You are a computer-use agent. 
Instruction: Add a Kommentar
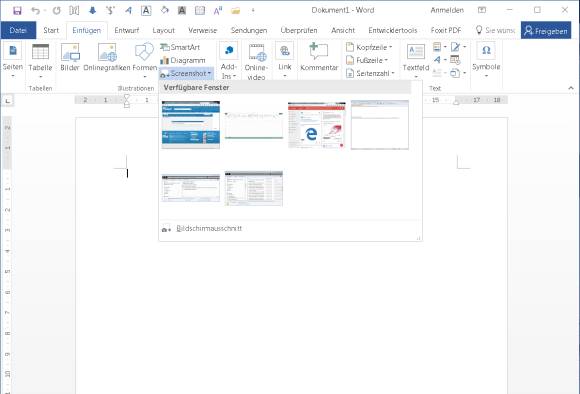319,57
